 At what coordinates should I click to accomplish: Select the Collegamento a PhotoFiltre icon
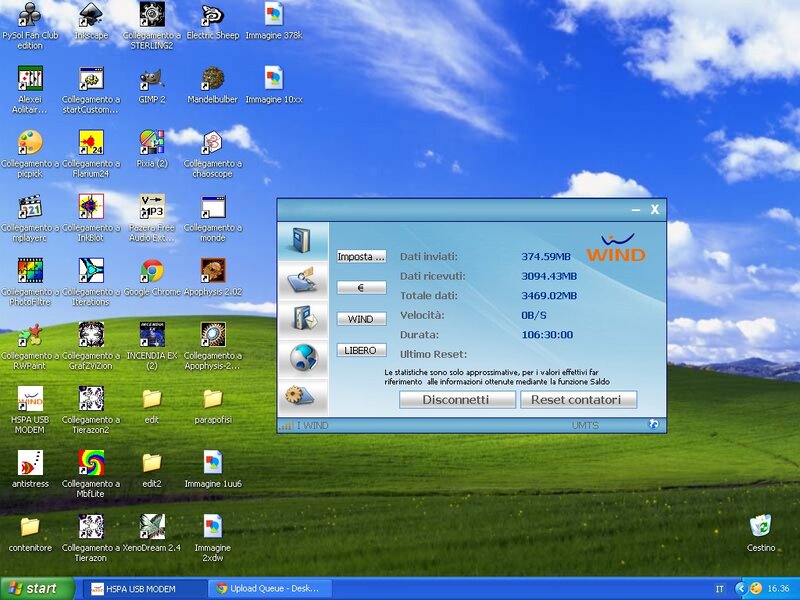coord(30,282)
